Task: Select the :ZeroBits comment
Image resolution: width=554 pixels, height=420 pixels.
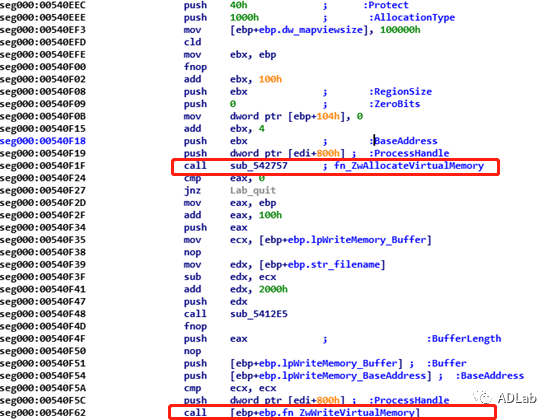Action: [x=394, y=104]
